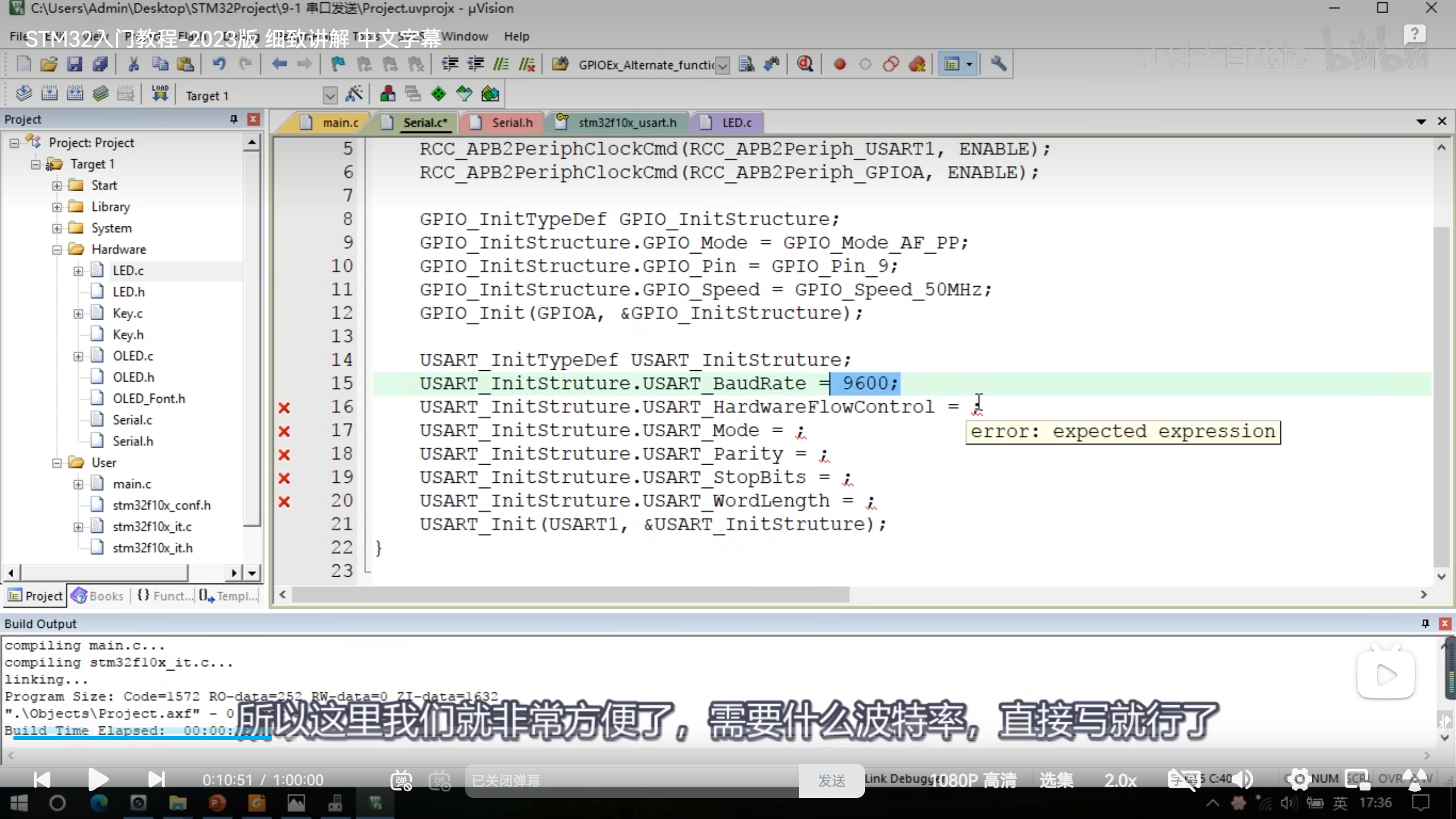
Task: Toggle the Project panel pin icon
Action: point(233,119)
